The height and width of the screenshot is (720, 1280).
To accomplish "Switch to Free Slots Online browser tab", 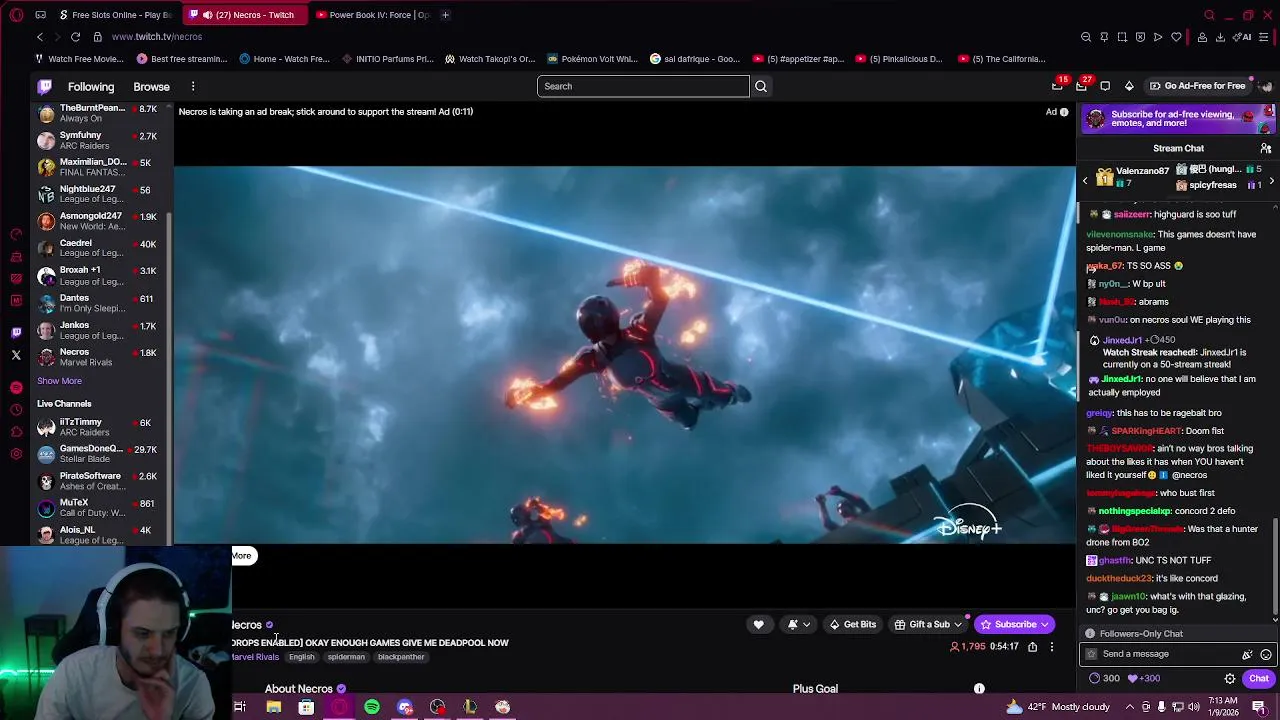I will tap(115, 15).
